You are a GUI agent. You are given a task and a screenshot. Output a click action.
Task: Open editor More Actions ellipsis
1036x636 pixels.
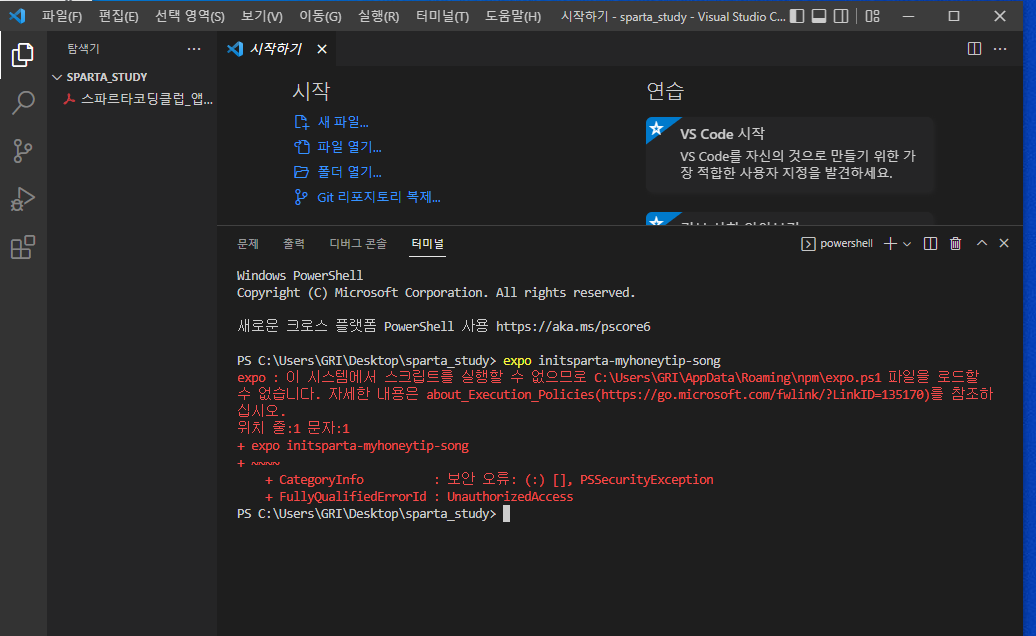click(1000, 49)
